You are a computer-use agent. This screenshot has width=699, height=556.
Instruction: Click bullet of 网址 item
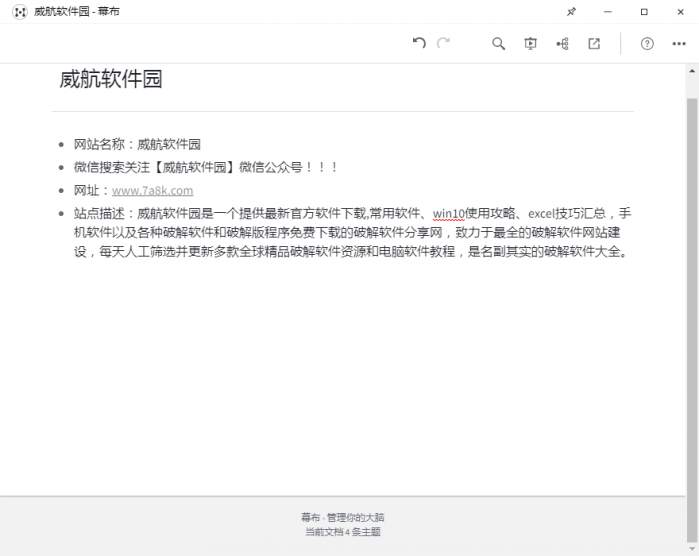pos(62,191)
